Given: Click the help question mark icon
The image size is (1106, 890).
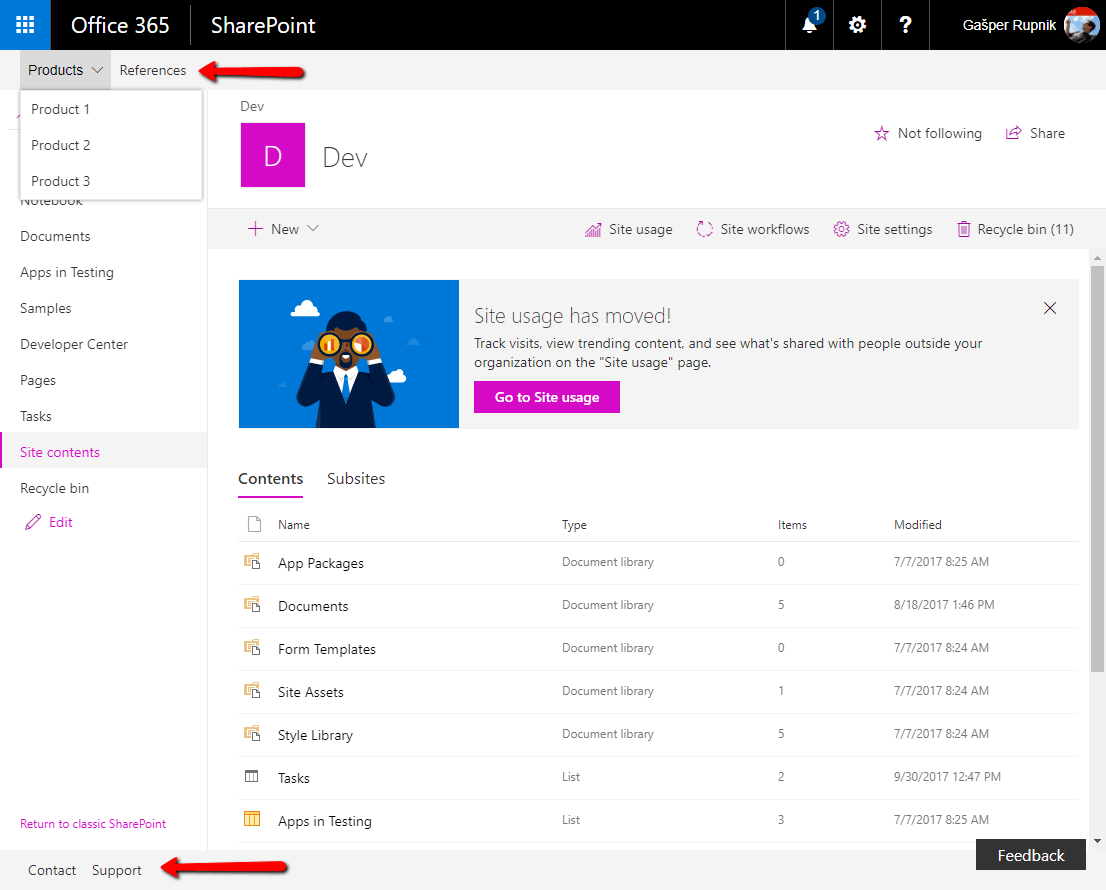Looking at the screenshot, I should (x=905, y=25).
